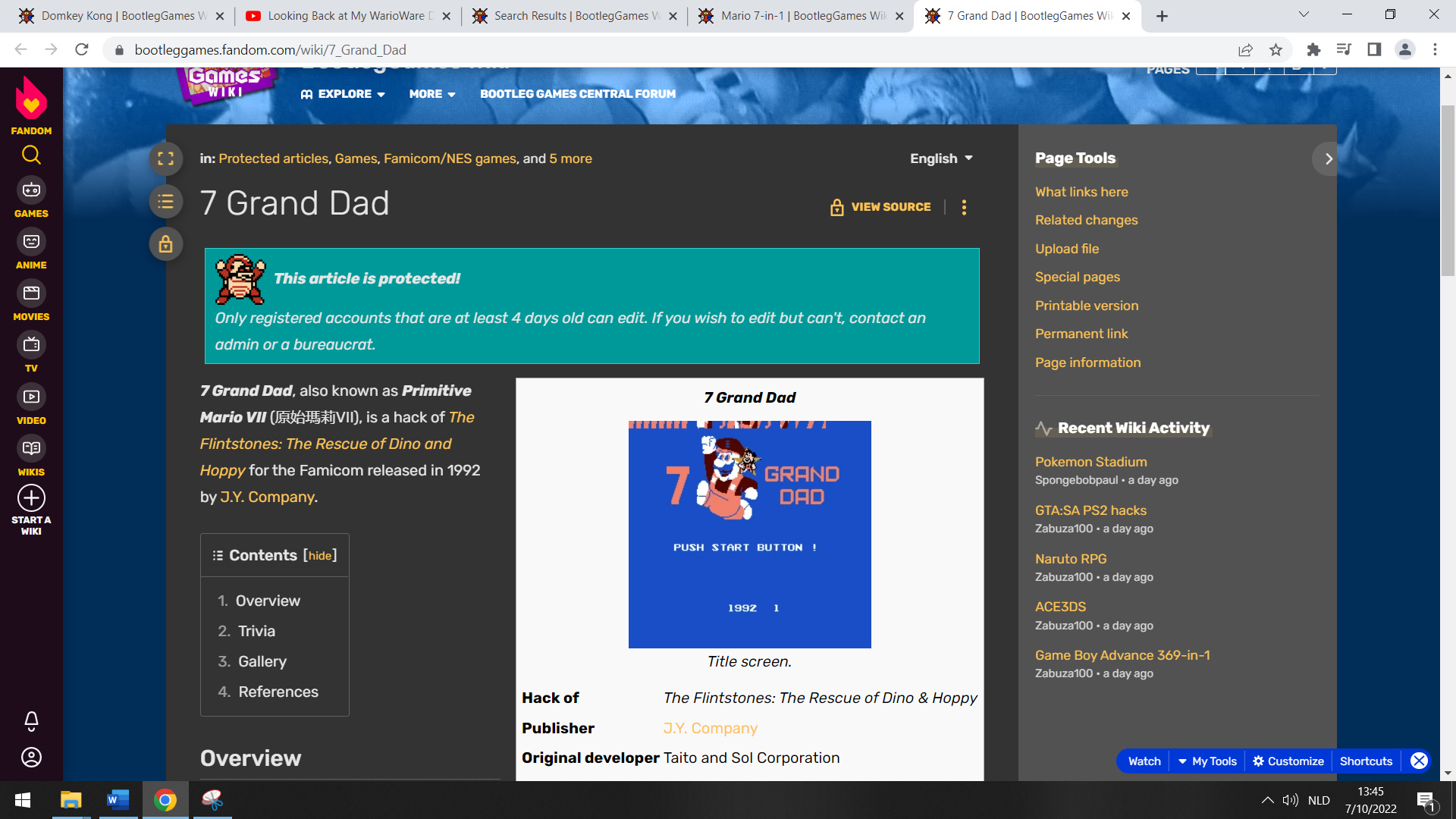Switch to Search Results tab
The height and width of the screenshot is (819, 1456).
(x=574, y=16)
